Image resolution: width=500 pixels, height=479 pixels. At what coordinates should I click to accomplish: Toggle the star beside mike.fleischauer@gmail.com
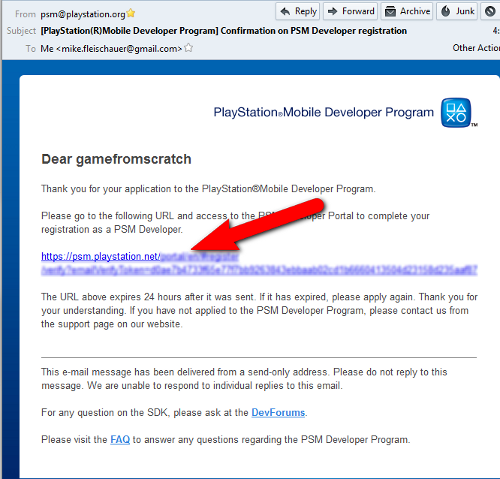point(188,48)
